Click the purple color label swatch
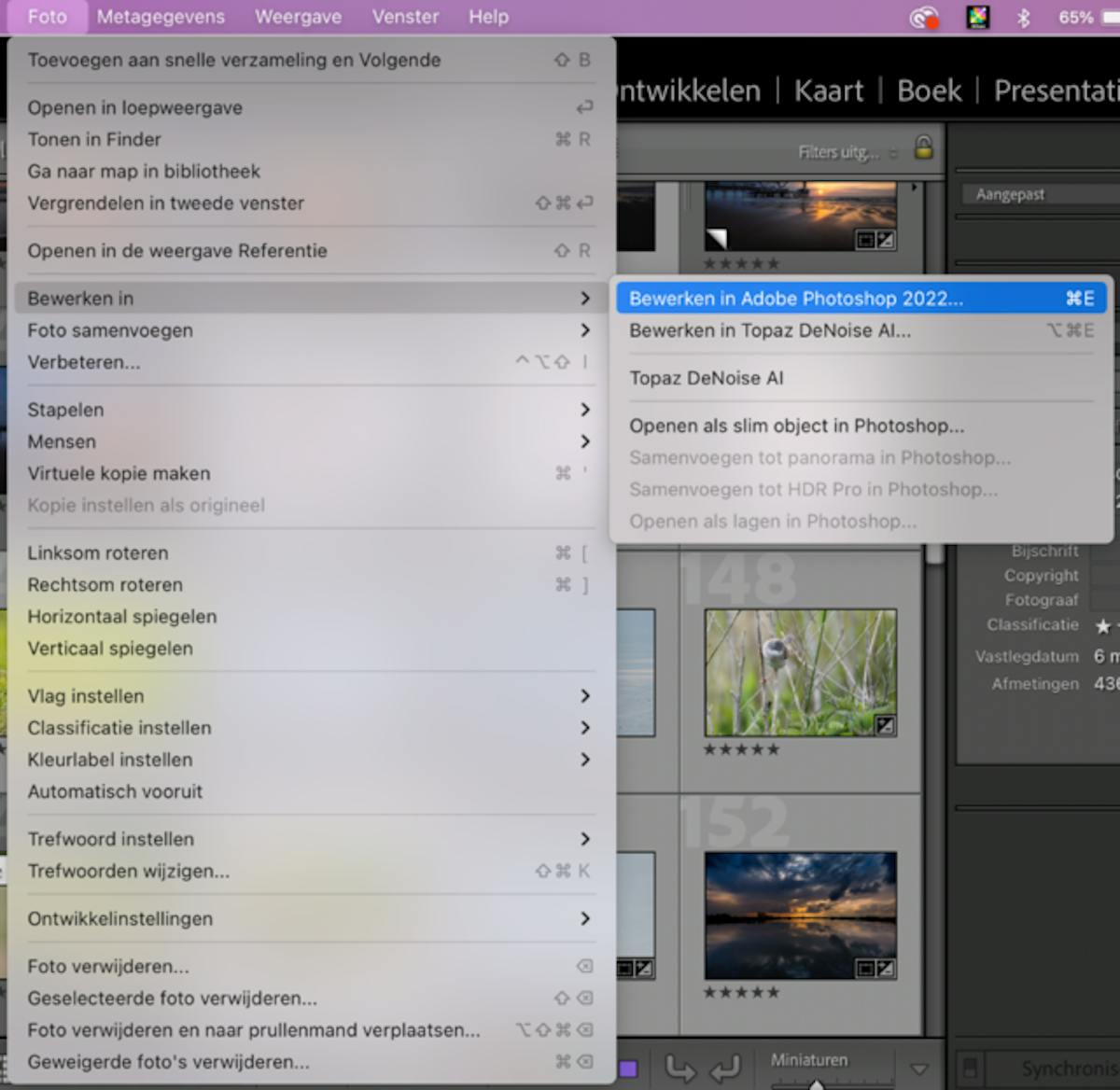This screenshot has width=1120, height=1090. (628, 1069)
